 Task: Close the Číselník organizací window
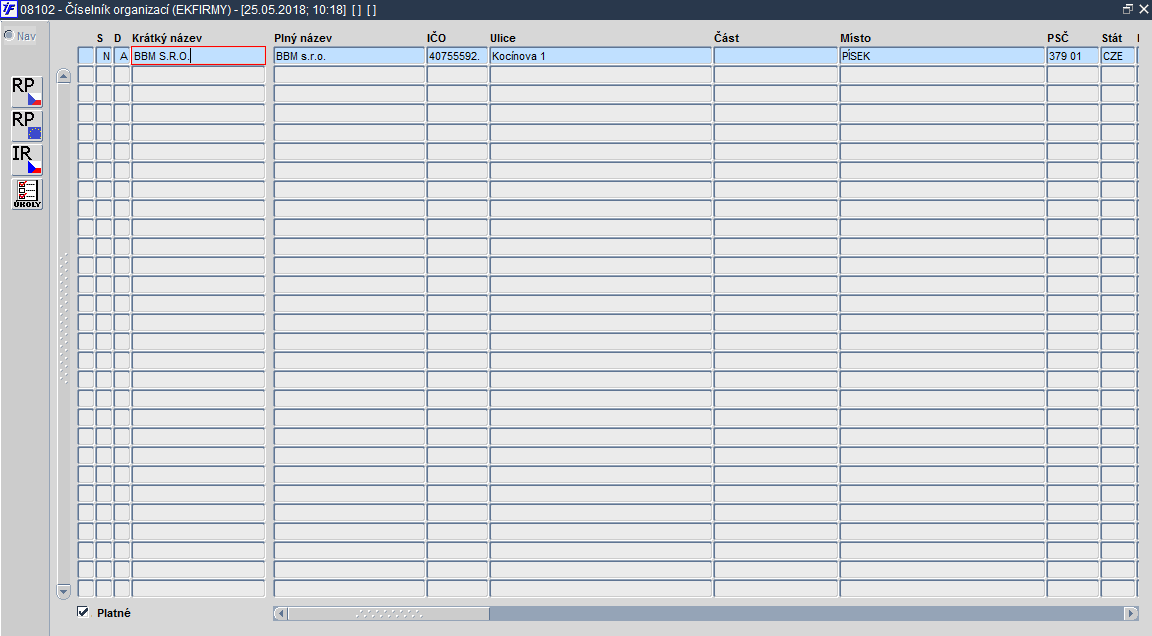1143,10
